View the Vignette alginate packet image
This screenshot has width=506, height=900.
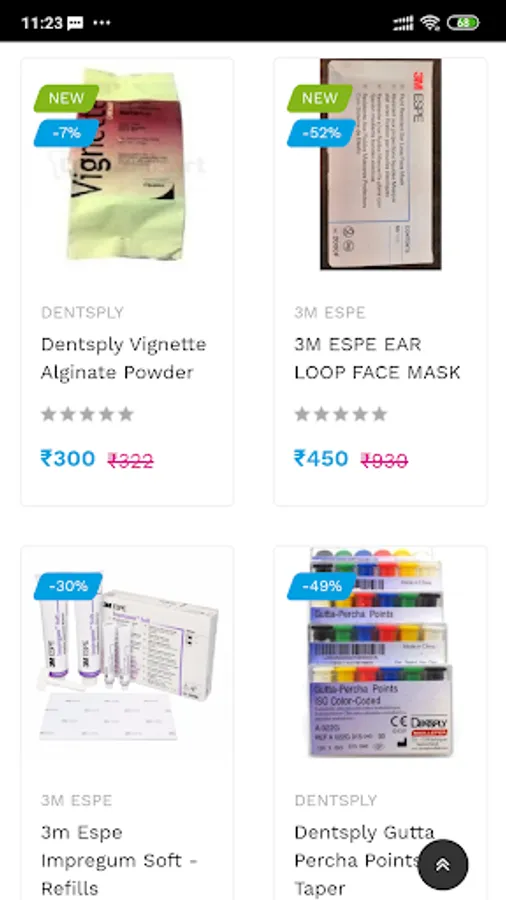pyautogui.click(x=127, y=164)
